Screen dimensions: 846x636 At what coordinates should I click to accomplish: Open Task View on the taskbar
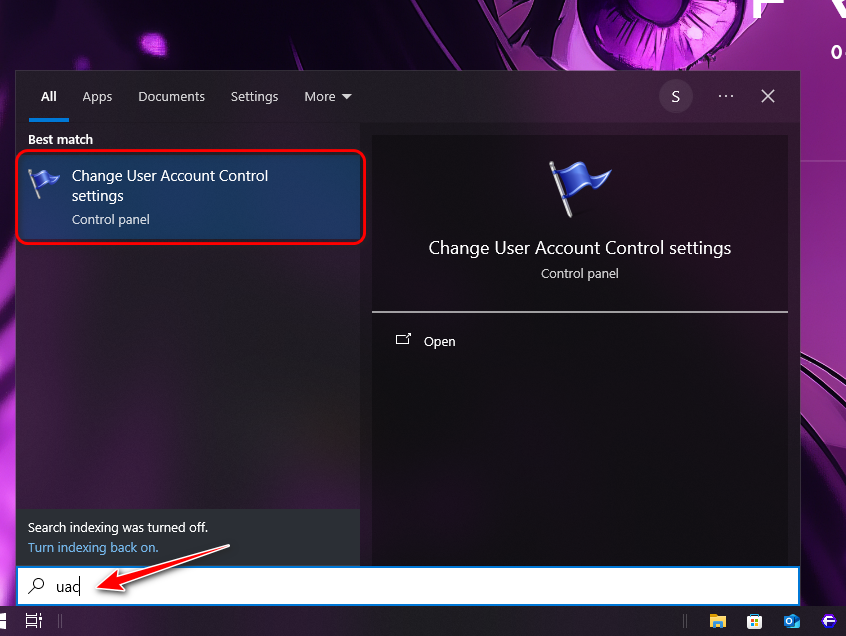[x=33, y=621]
